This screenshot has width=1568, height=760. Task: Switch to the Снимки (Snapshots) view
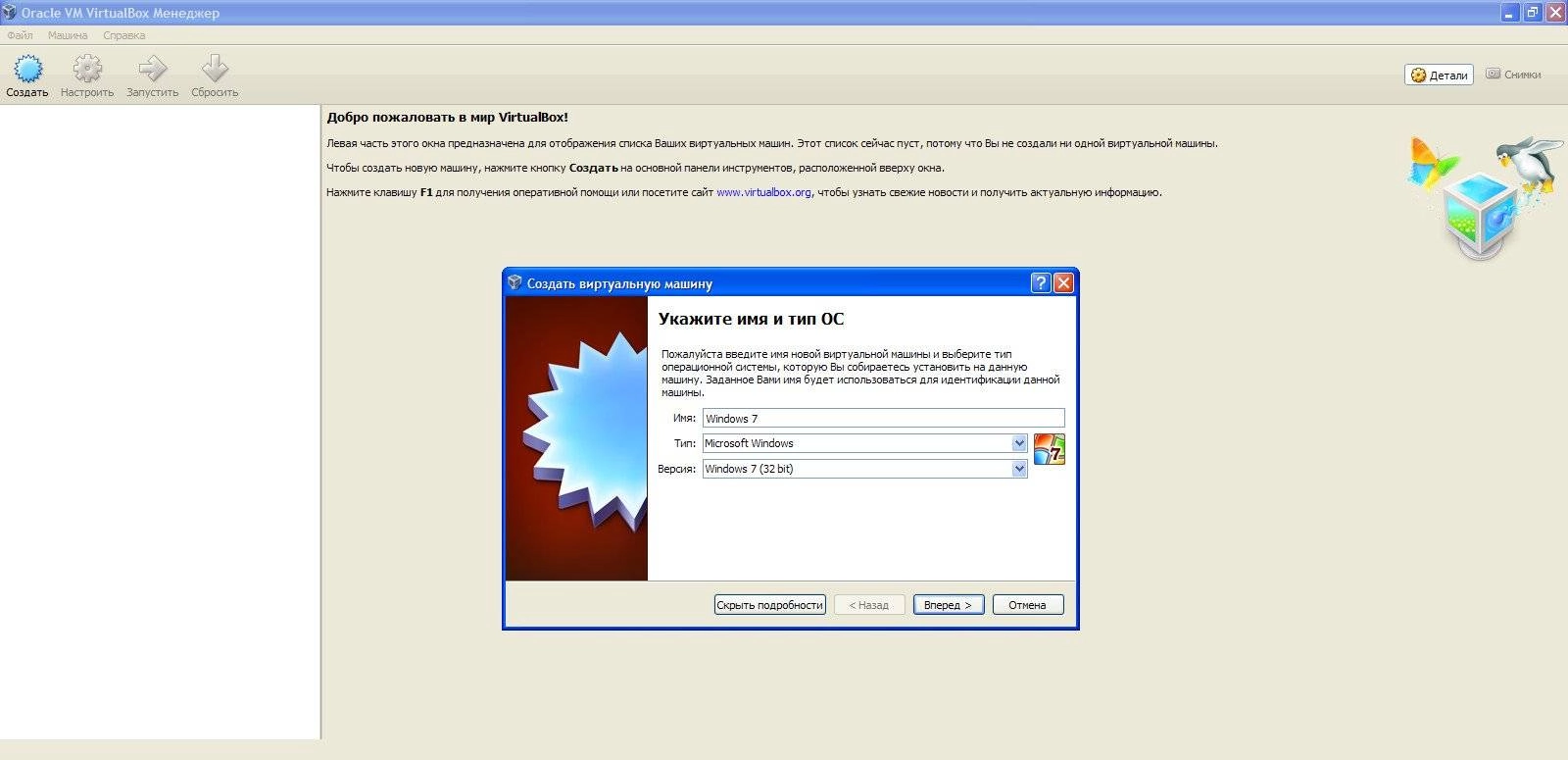click(x=1513, y=75)
